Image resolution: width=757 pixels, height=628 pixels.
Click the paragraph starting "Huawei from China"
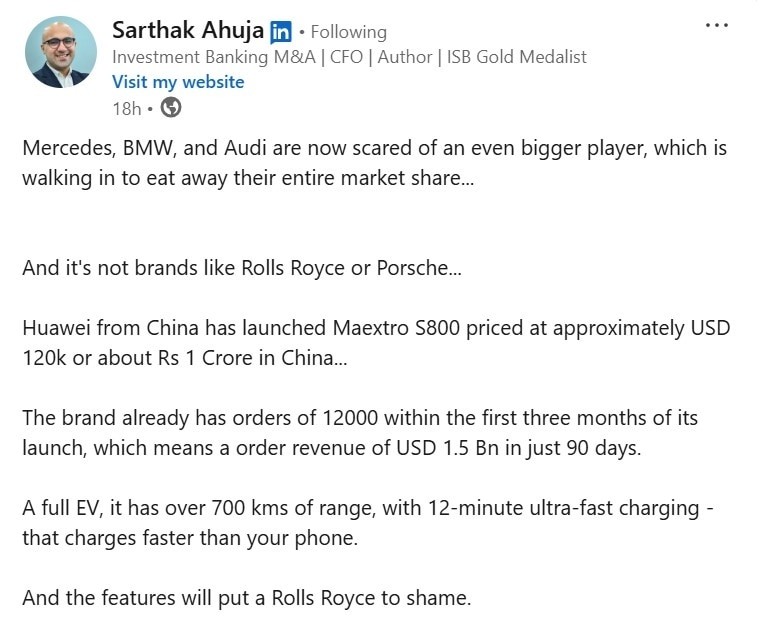(x=376, y=343)
